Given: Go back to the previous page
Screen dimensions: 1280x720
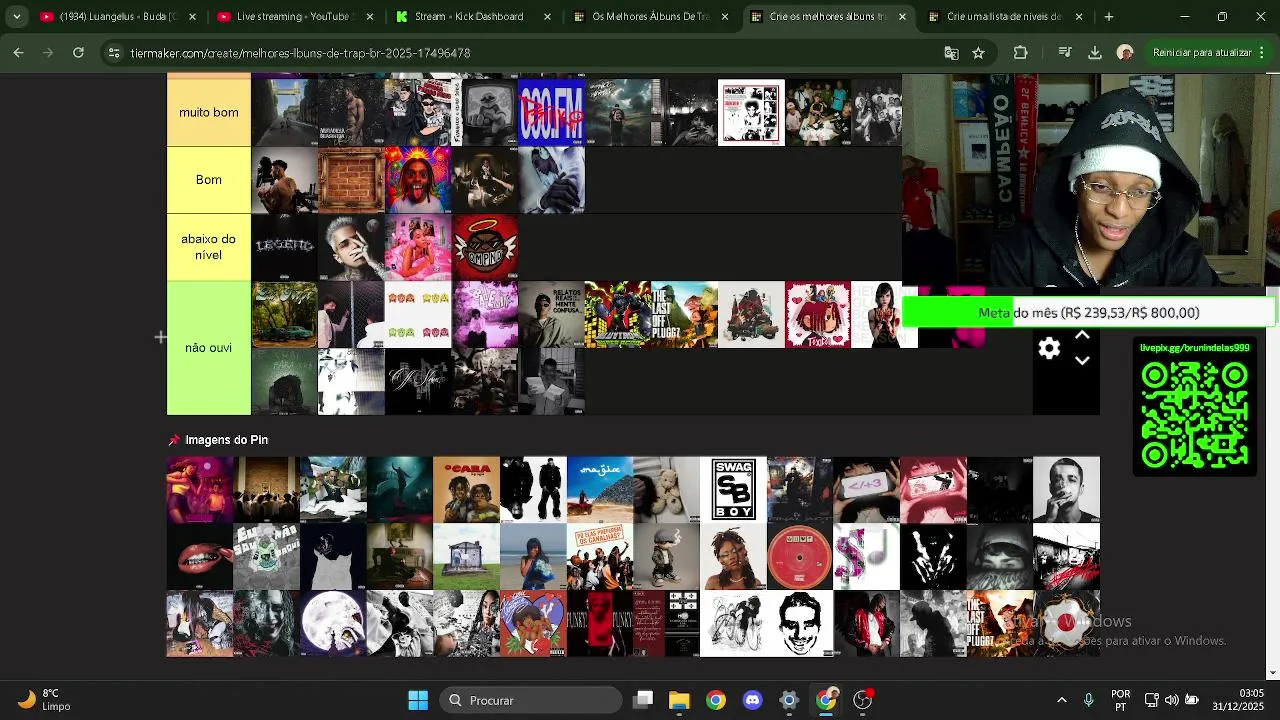Looking at the screenshot, I should point(19,53).
